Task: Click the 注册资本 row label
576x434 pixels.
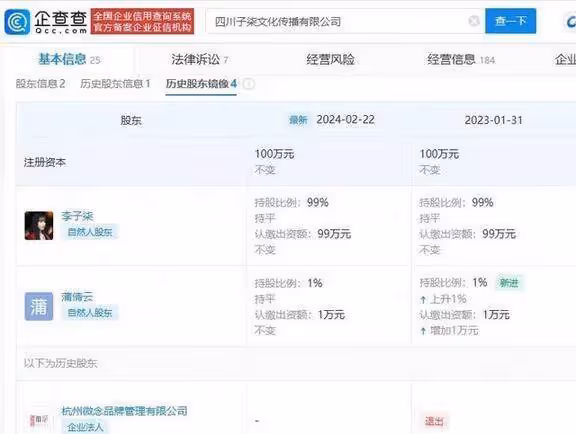Action: point(45,162)
